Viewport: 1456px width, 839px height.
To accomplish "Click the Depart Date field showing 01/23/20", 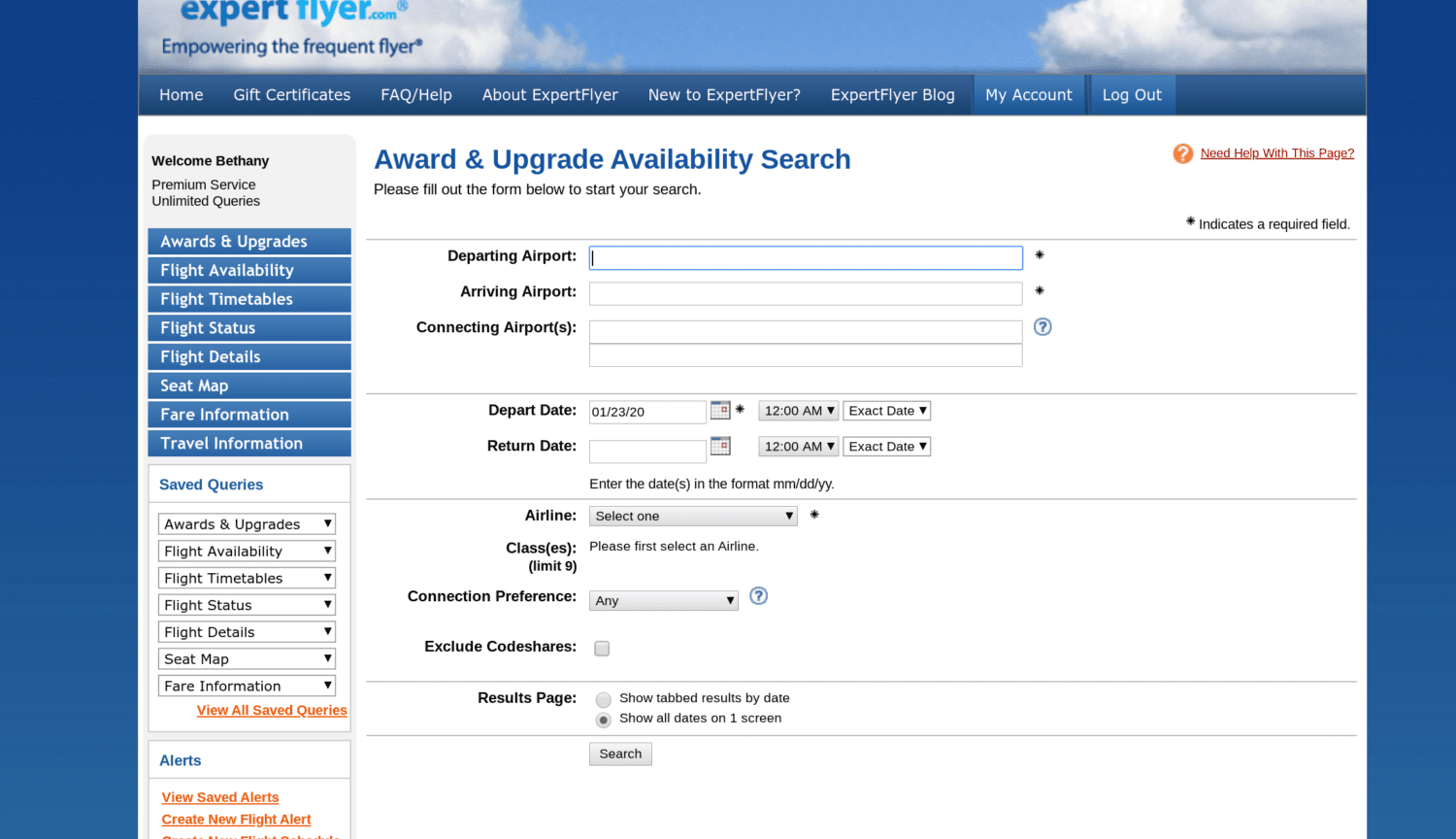I will [x=647, y=412].
